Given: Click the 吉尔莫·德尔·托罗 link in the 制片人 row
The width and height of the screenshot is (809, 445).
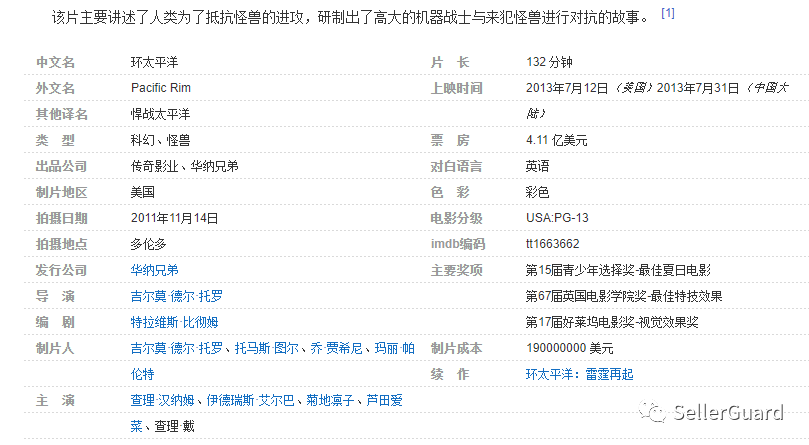Looking at the screenshot, I should point(176,348).
